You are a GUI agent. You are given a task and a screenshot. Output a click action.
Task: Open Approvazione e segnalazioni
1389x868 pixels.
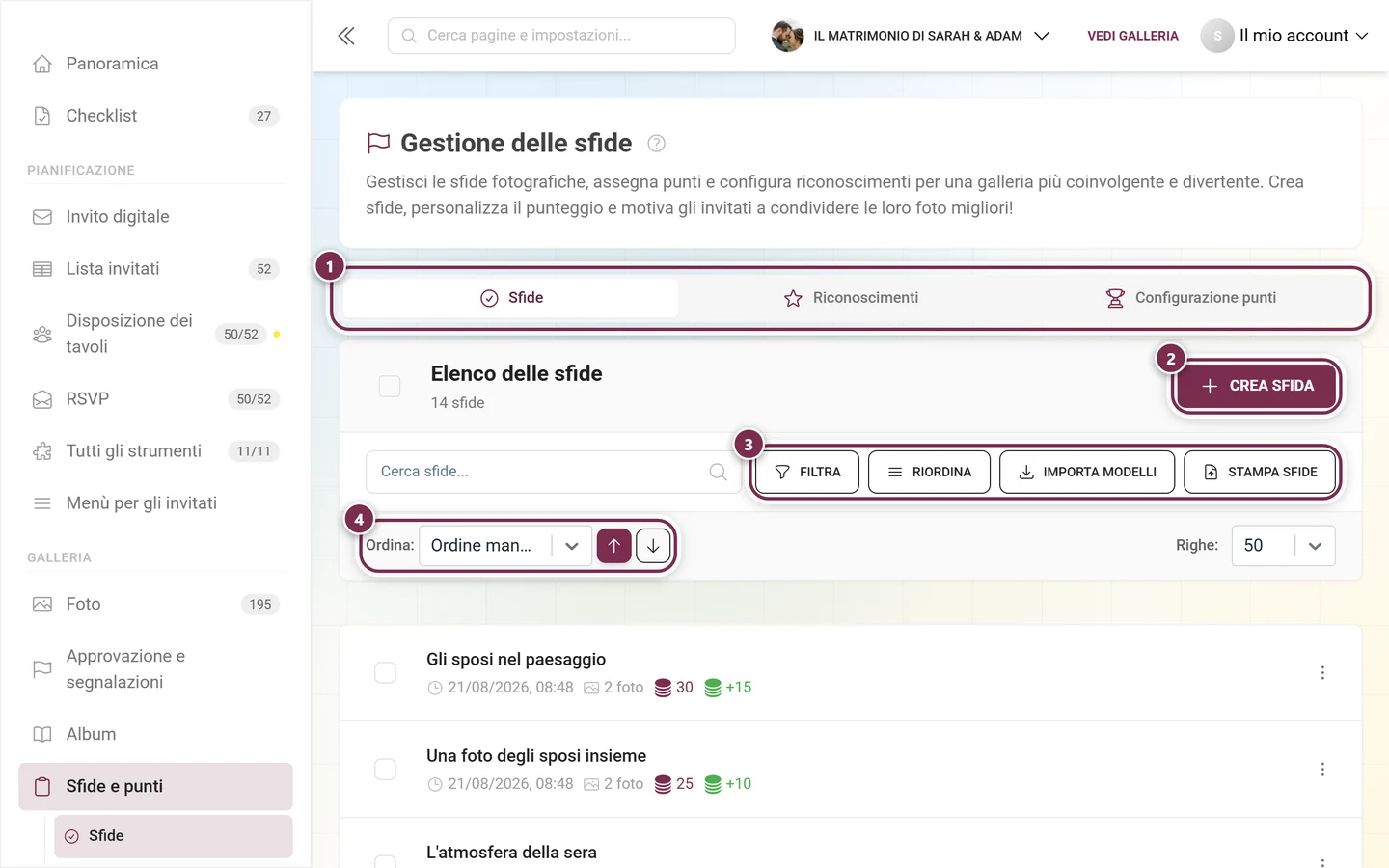tap(155, 669)
